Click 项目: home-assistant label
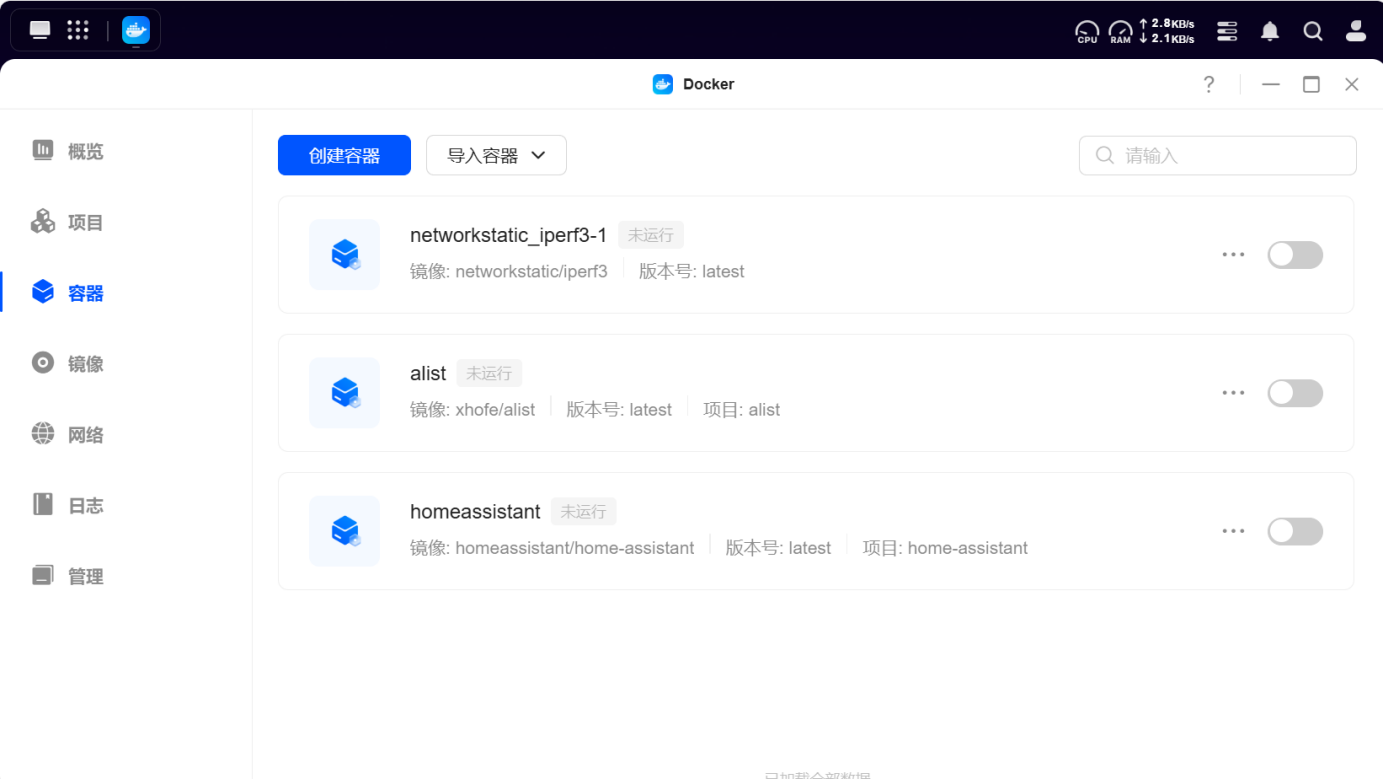The width and height of the screenshot is (1383, 779). pyautogui.click(x=945, y=548)
